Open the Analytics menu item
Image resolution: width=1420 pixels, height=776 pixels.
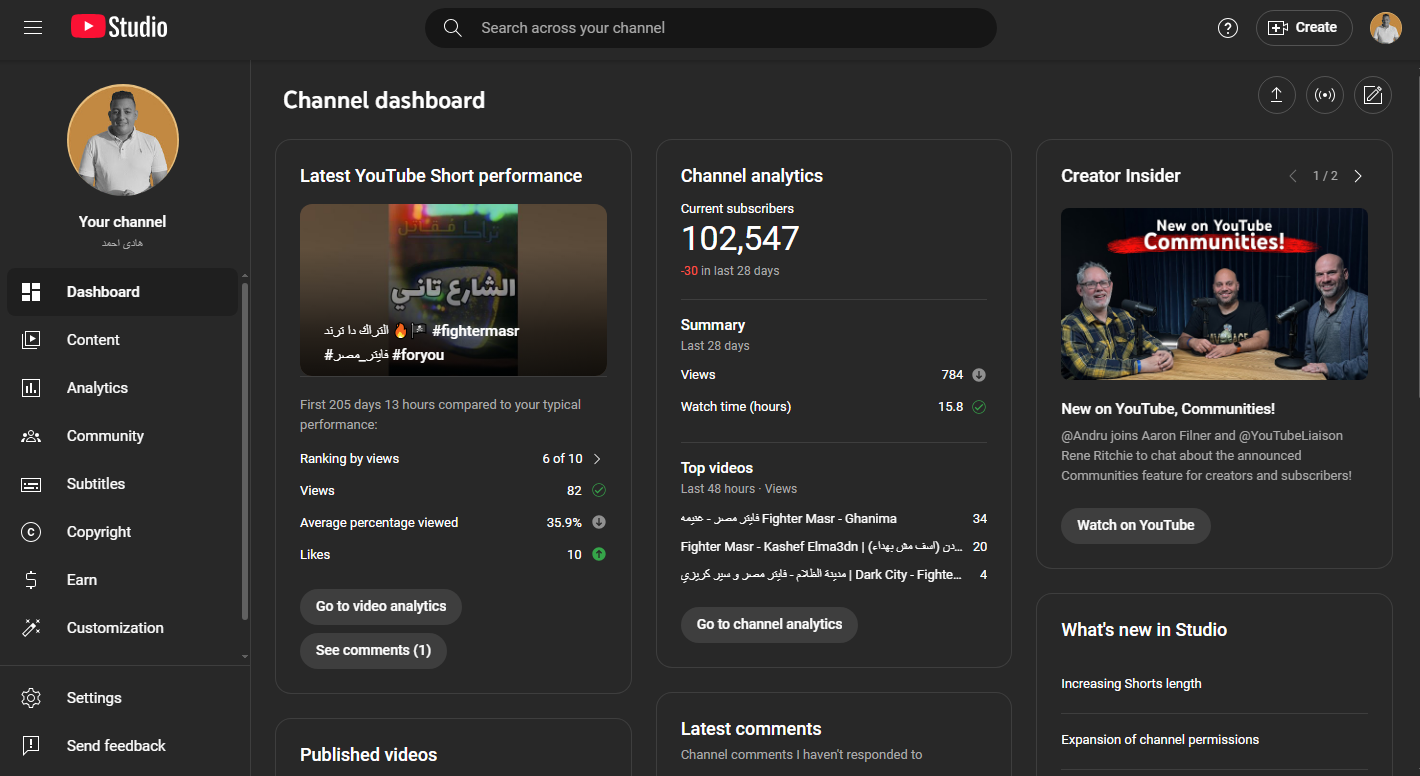(x=122, y=388)
